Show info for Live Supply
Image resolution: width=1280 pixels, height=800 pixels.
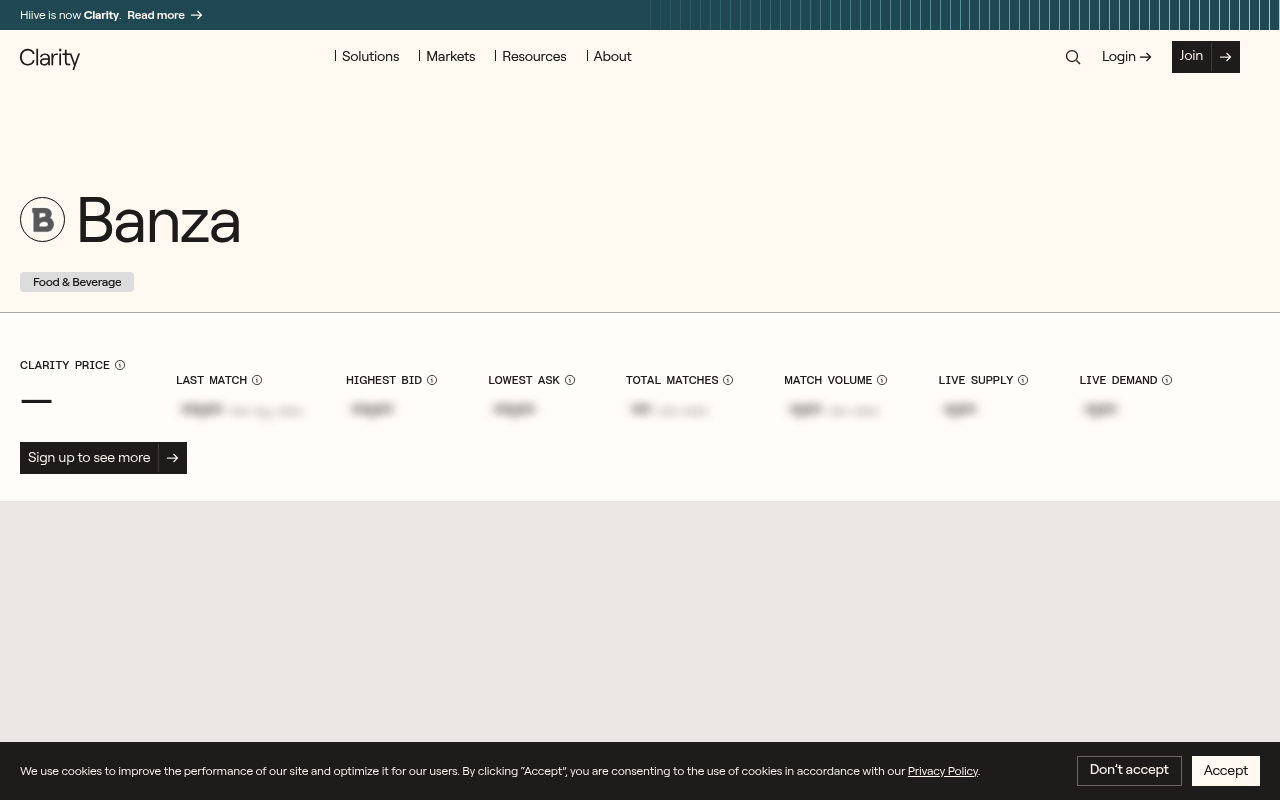1023,380
